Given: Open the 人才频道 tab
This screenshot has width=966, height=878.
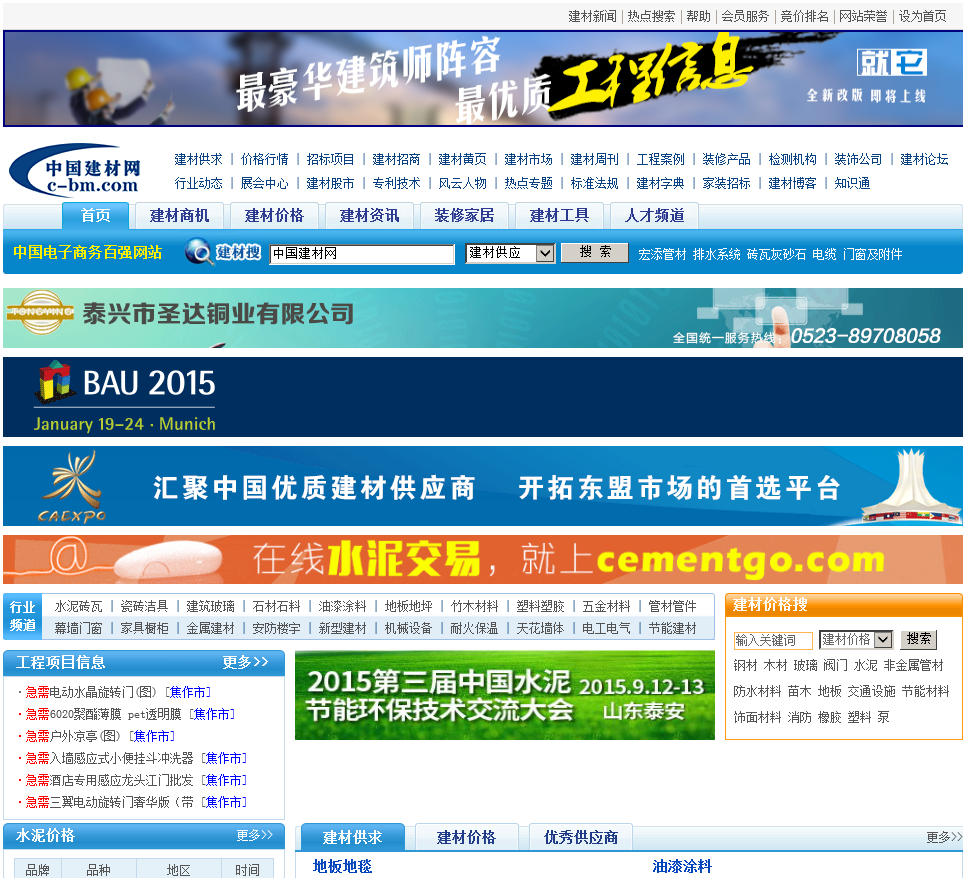Looking at the screenshot, I should (654, 216).
